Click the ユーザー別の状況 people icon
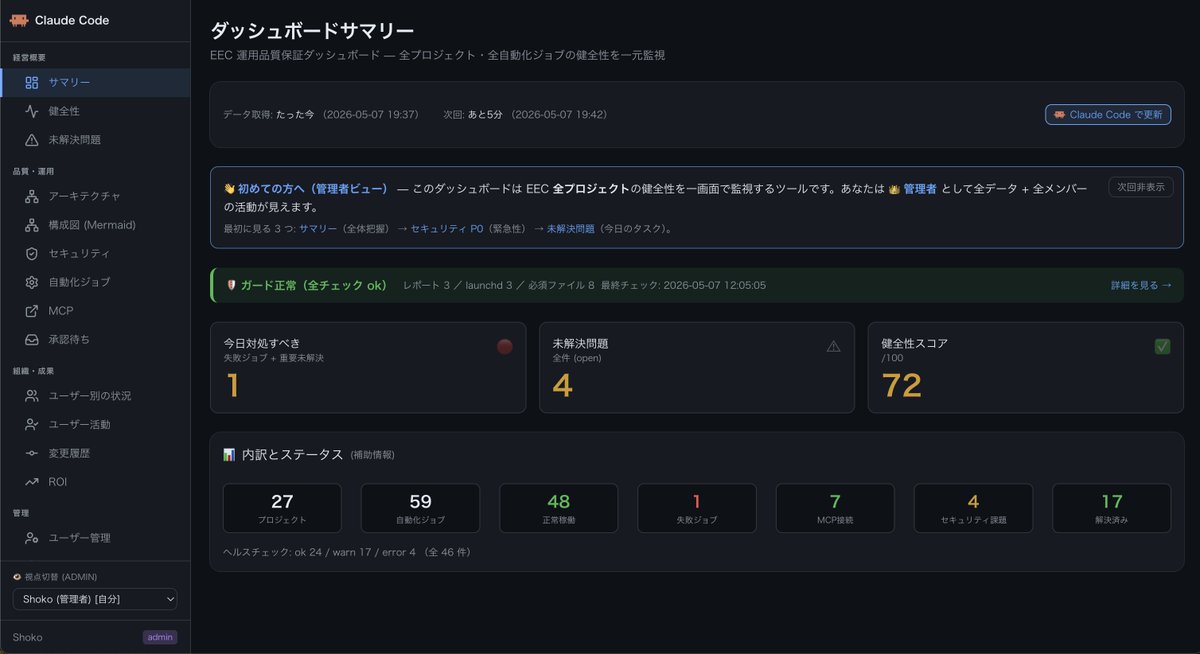 coord(32,396)
